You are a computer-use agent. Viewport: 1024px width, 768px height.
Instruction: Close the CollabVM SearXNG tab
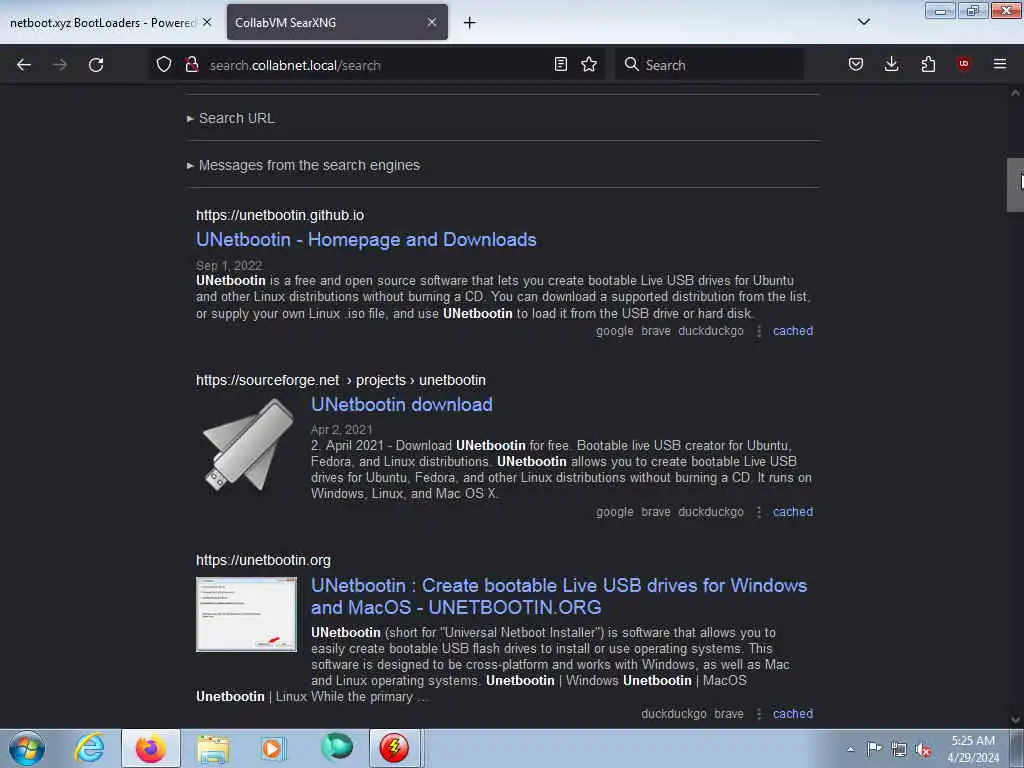tap(432, 22)
